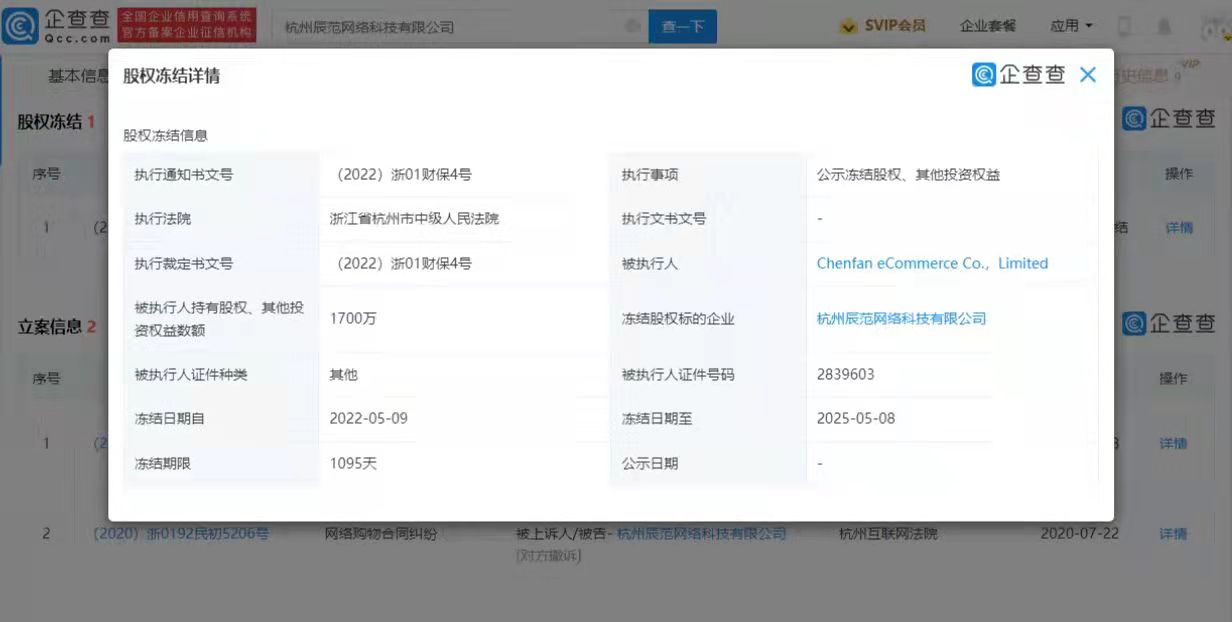Screen dimensions: 1232x622
Task: Click the date 2020-07-22 in case row
Action: tap(1079, 534)
